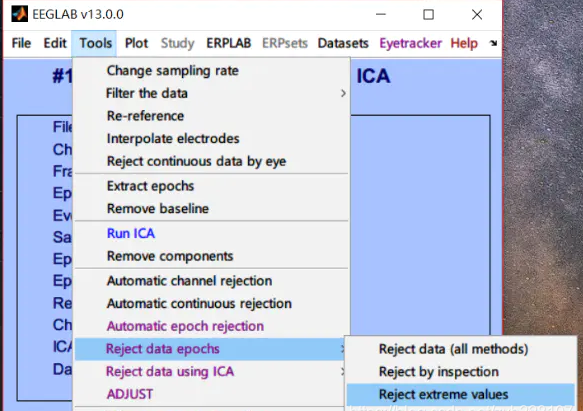Open the Datasets menu

coord(343,43)
